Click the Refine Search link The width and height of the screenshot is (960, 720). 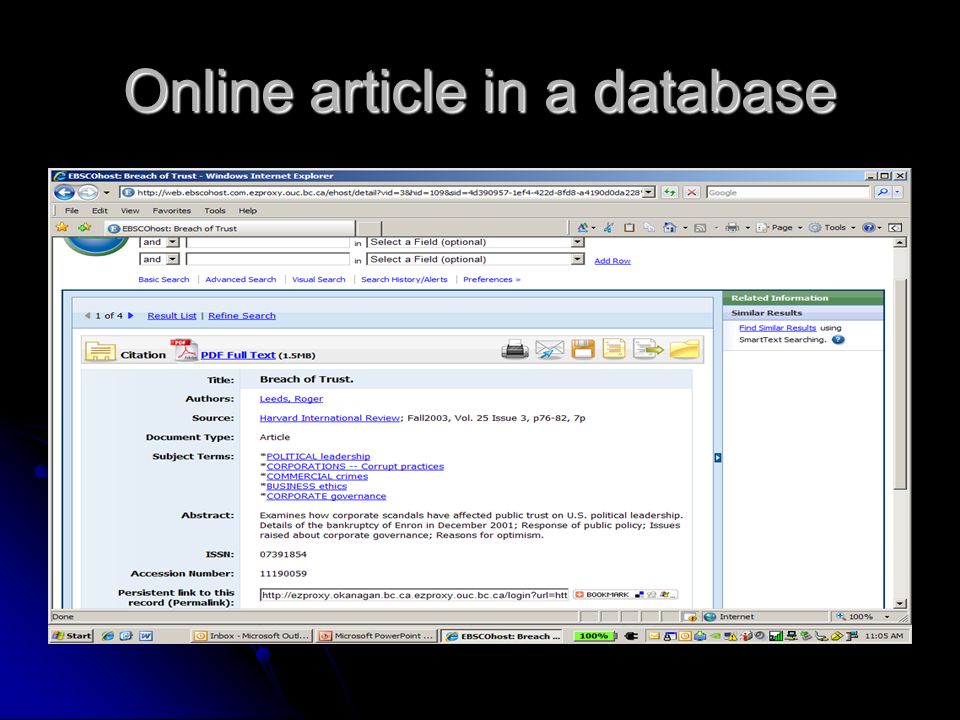tap(242, 316)
